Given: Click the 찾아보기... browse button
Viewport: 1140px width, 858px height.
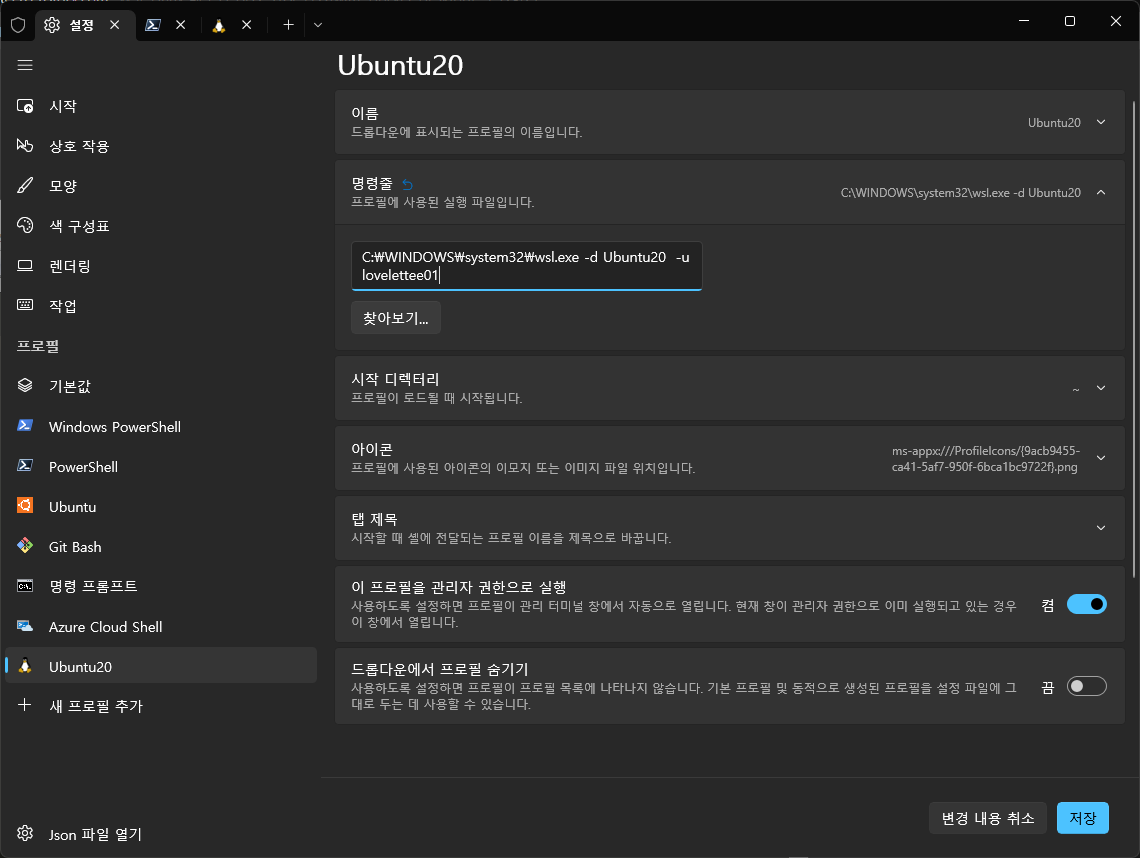Looking at the screenshot, I should click(396, 318).
